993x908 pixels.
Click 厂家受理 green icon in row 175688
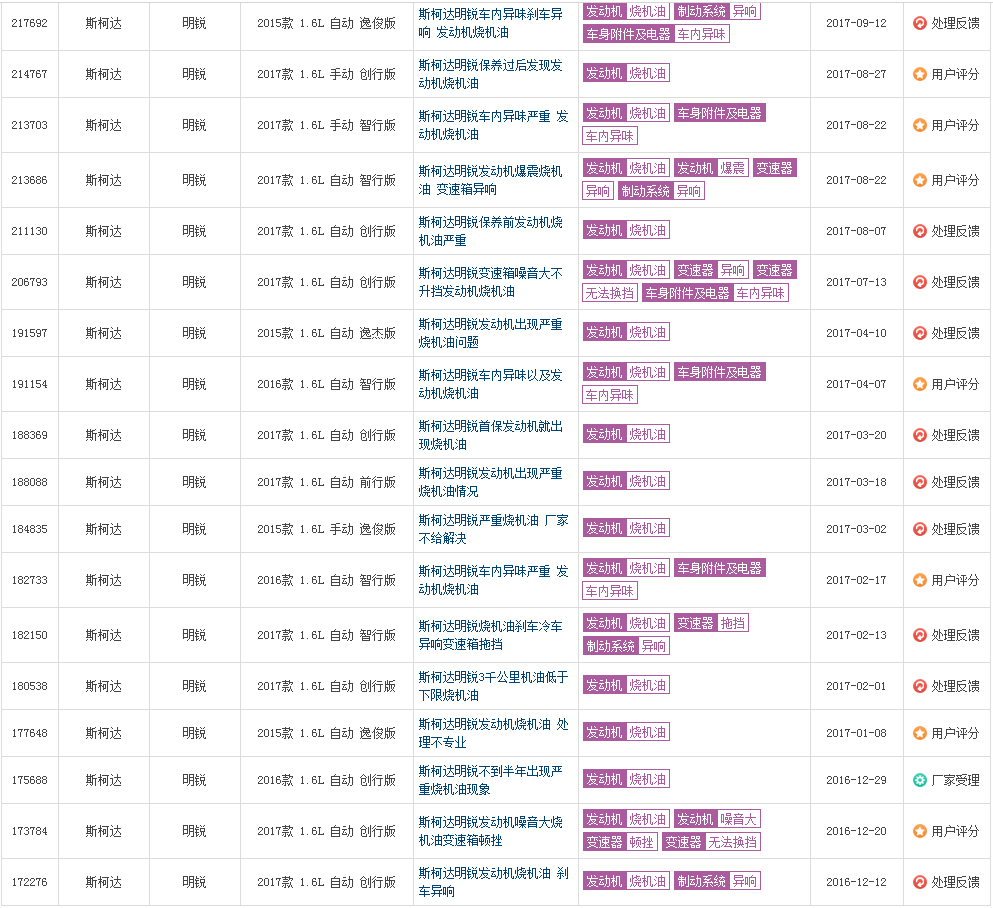tap(920, 780)
